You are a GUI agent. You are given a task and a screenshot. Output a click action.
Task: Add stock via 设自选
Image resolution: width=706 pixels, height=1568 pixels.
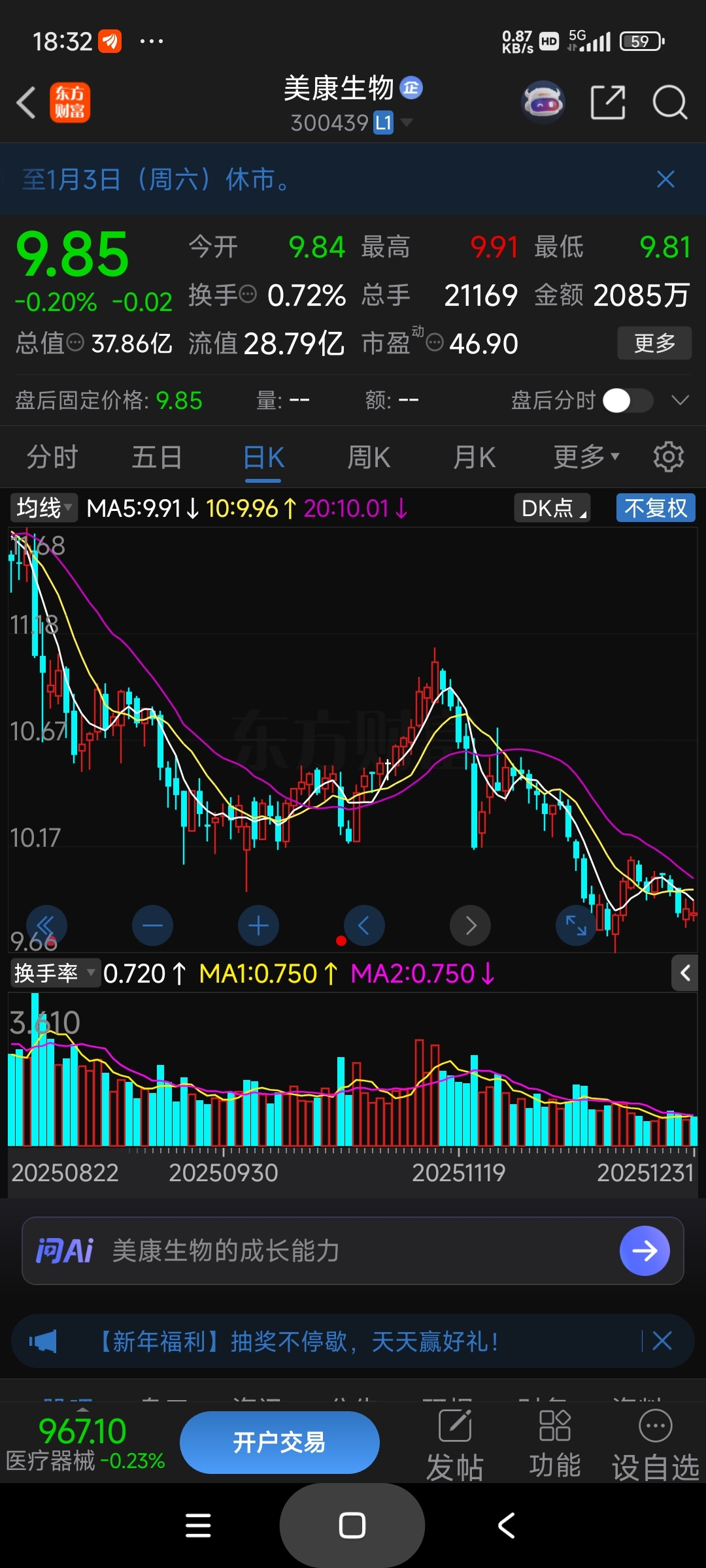coord(655,1445)
